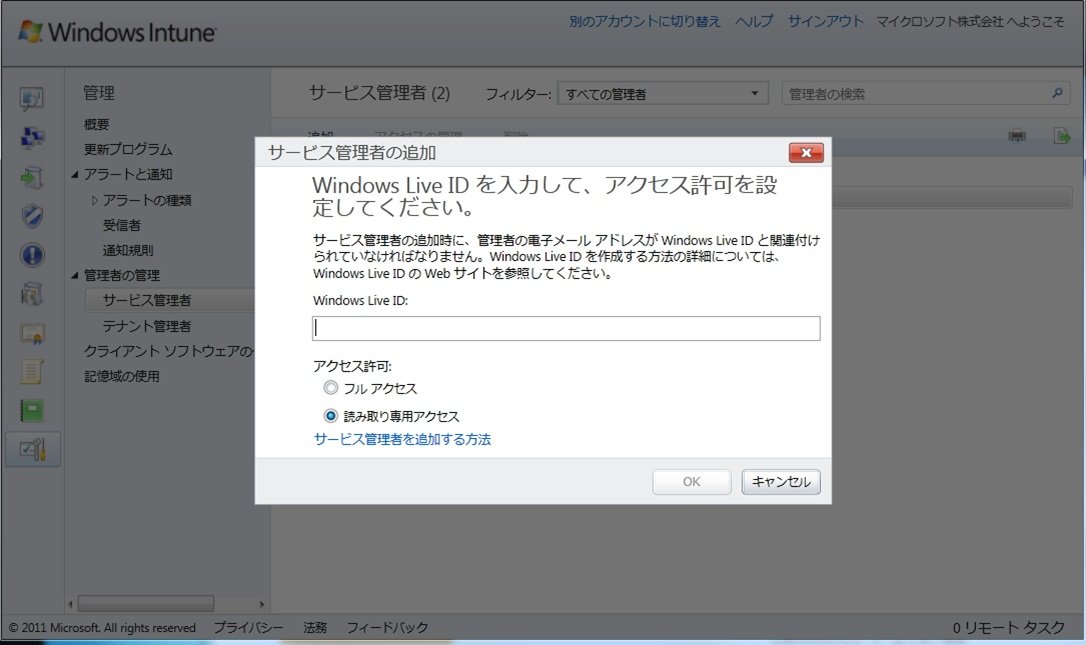
Task: Click the 別のアカウントに切り替え link
Action: tap(645, 21)
